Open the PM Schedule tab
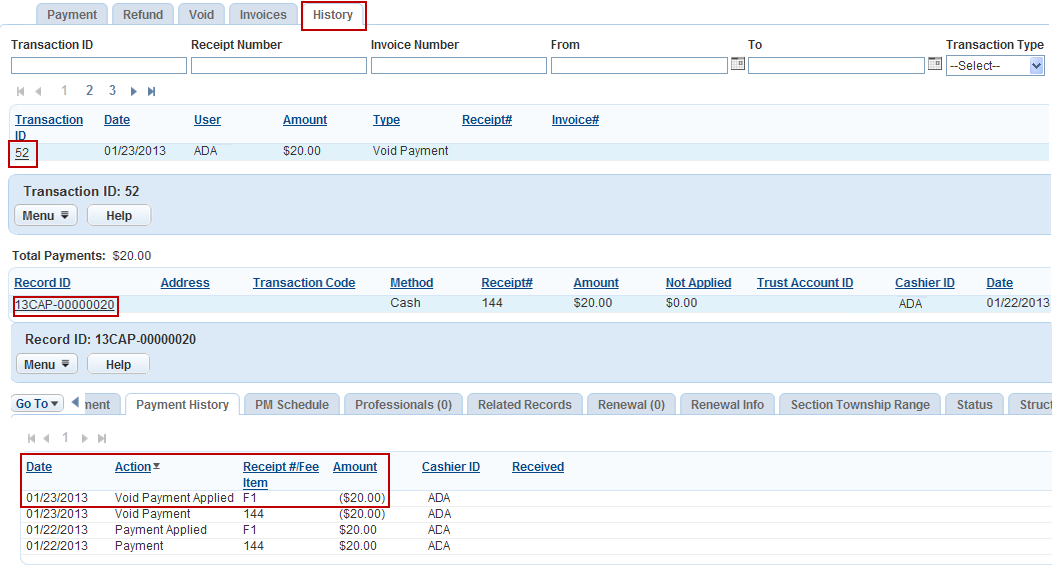The width and height of the screenshot is (1052, 566). click(291, 405)
